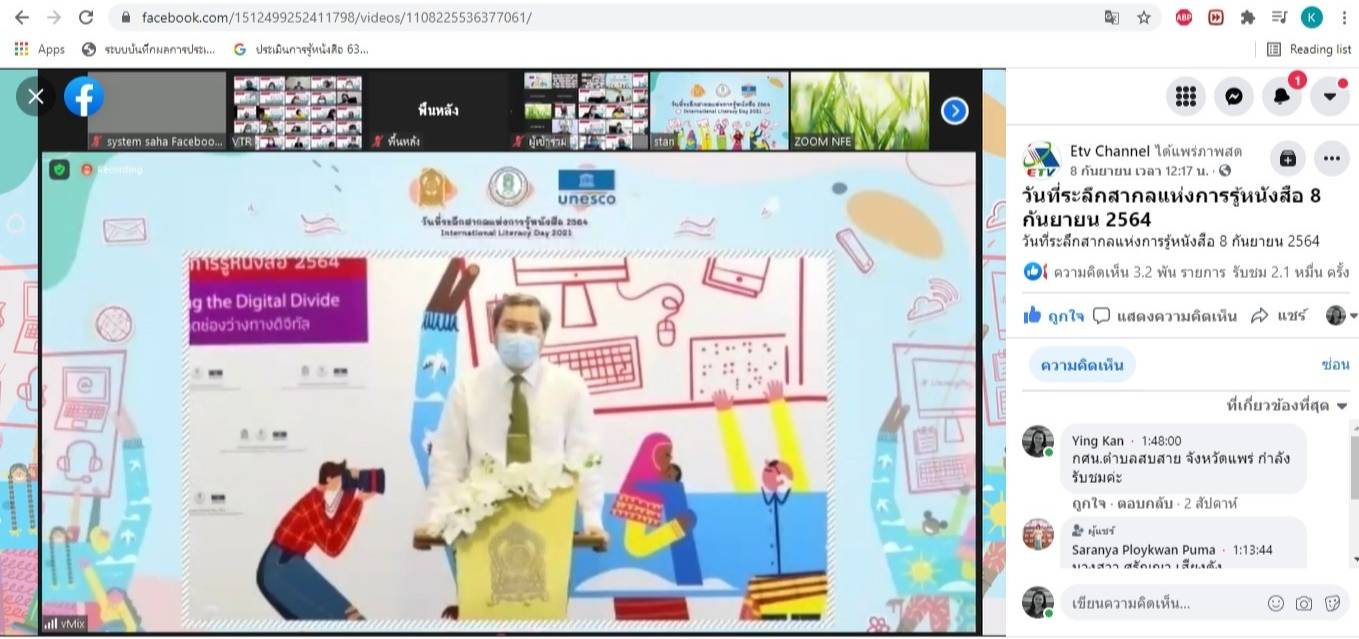Open Ying Kan's profile name

point(1097,441)
